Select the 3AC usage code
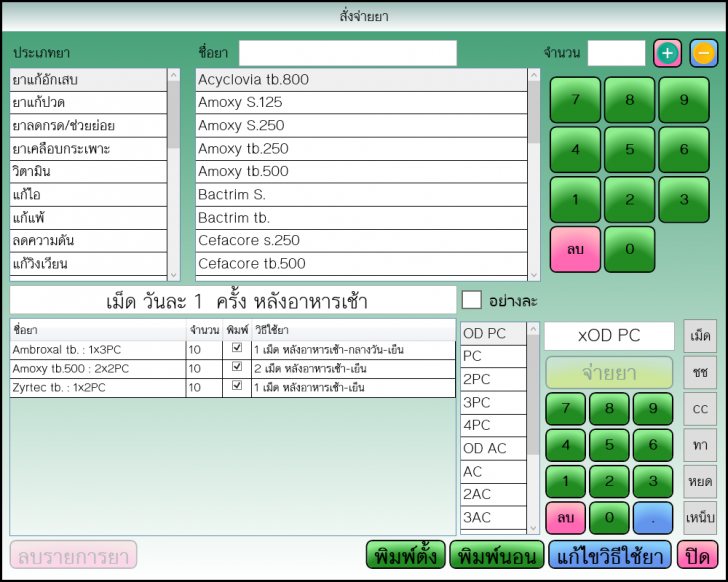 pos(493,517)
